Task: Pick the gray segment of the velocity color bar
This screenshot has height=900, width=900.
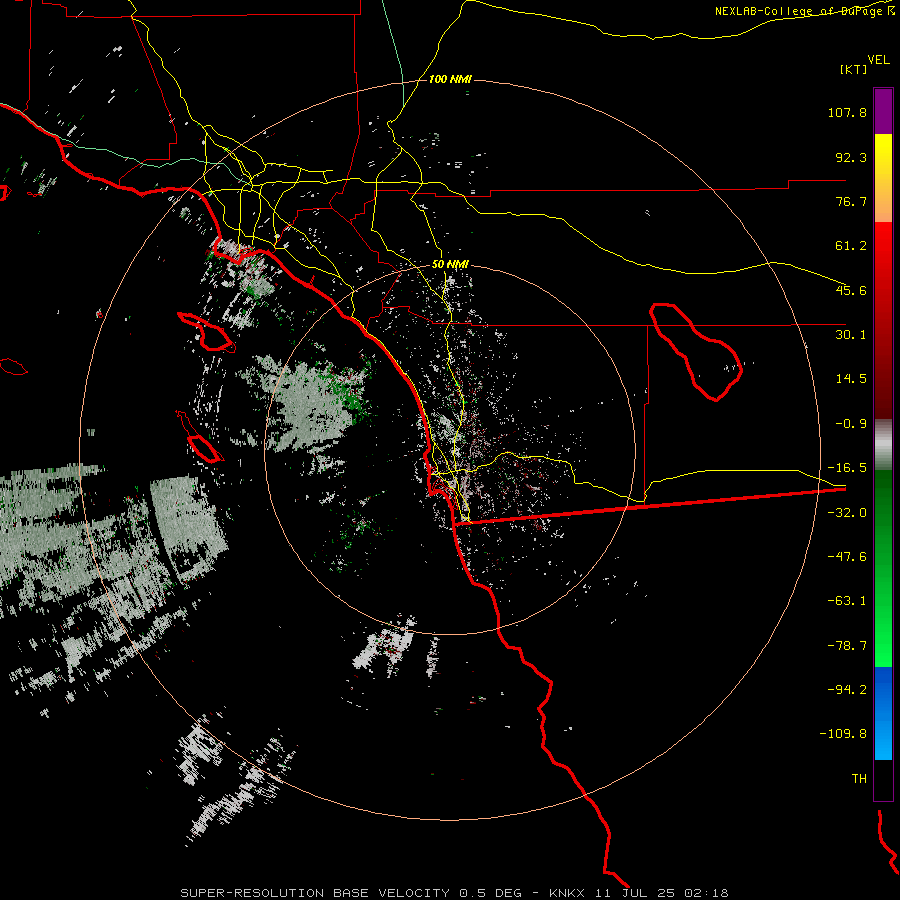Action: [883, 445]
